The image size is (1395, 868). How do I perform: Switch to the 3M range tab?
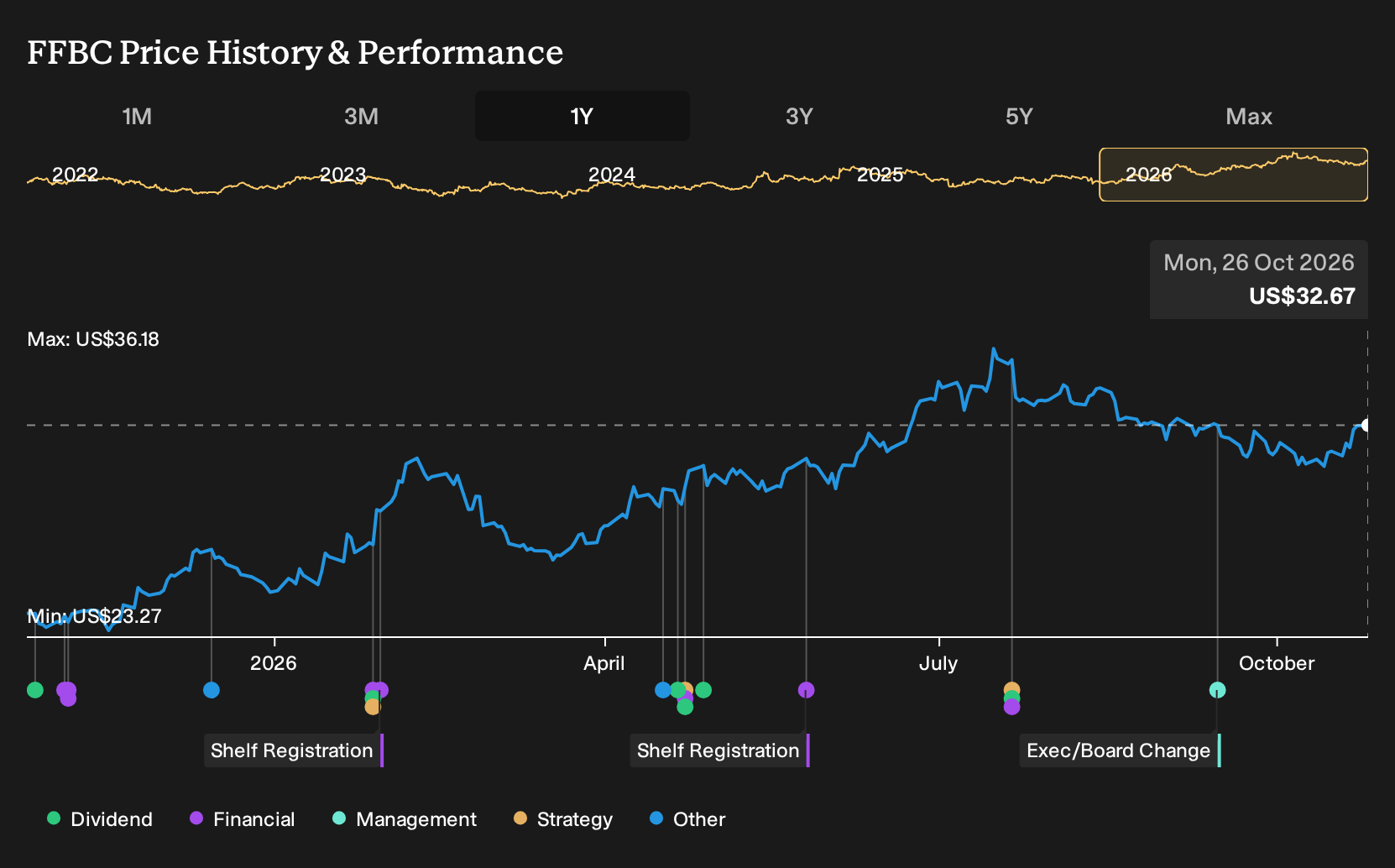click(x=361, y=116)
